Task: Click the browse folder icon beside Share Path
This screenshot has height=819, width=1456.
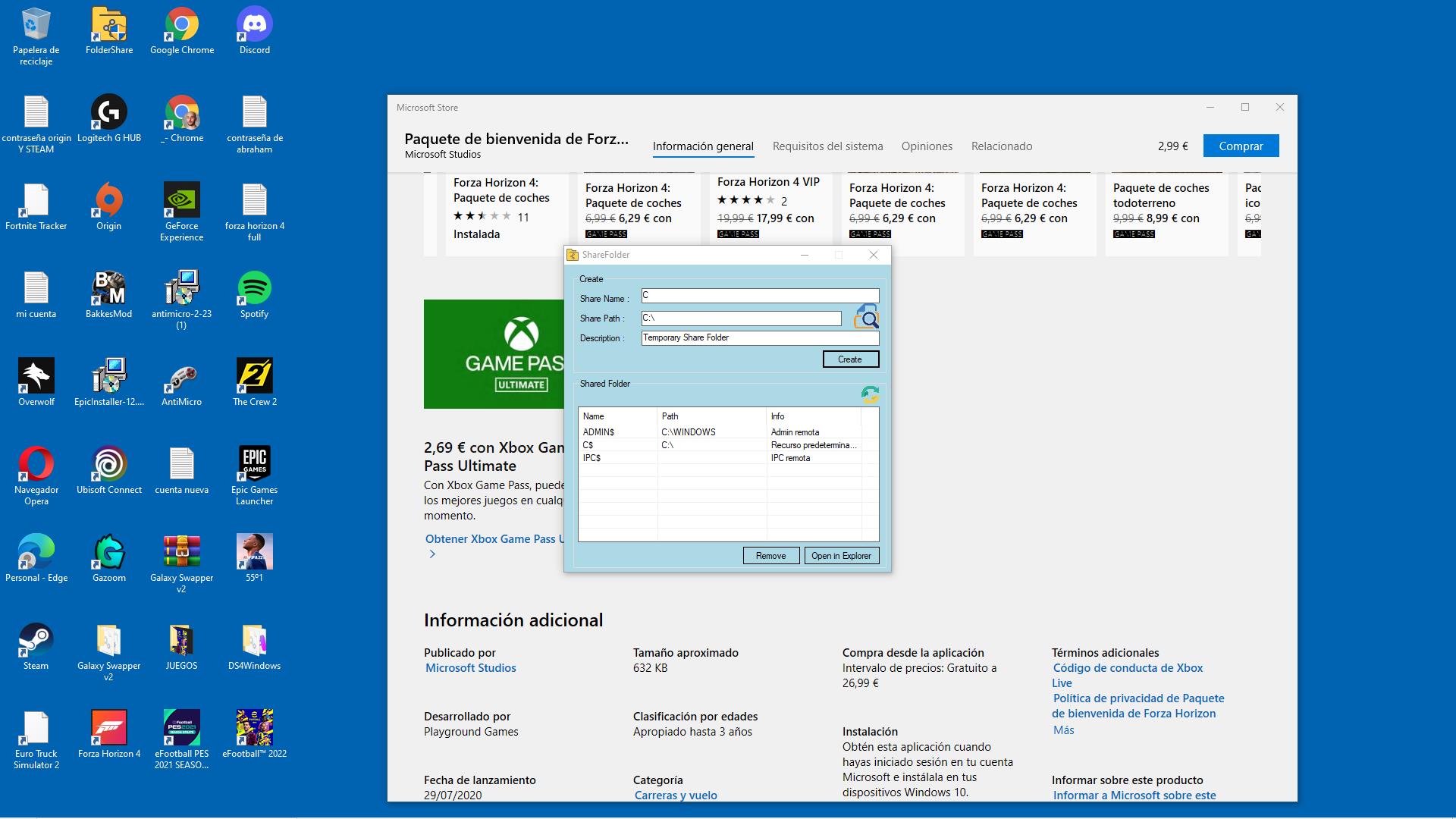Action: click(x=866, y=317)
